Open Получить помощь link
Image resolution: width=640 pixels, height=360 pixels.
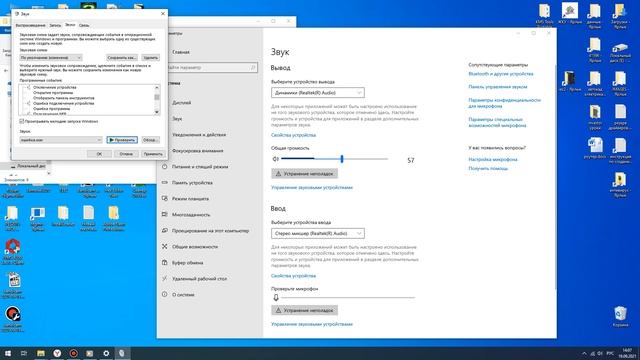(x=488, y=168)
